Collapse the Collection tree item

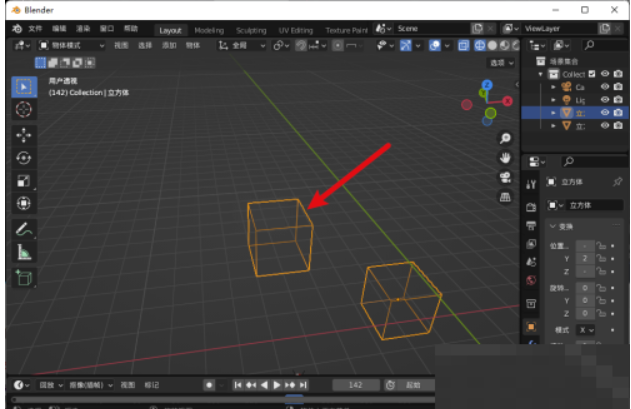(x=540, y=74)
